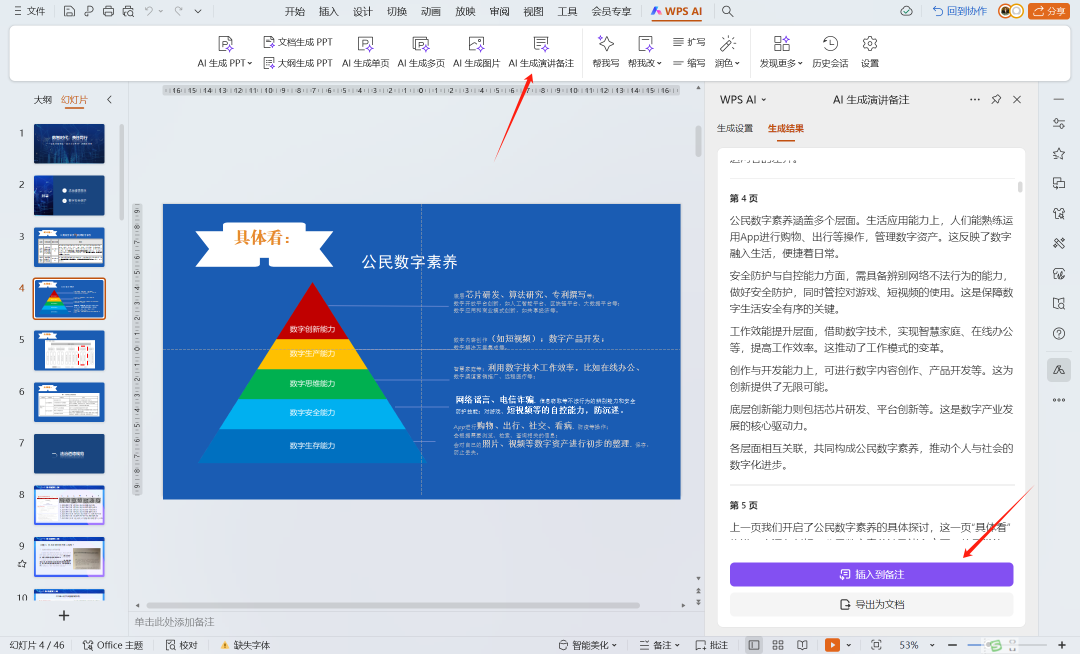The image size is (1080, 654).
Task: Pin the WPS AI panel
Action: pyautogui.click(x=996, y=99)
